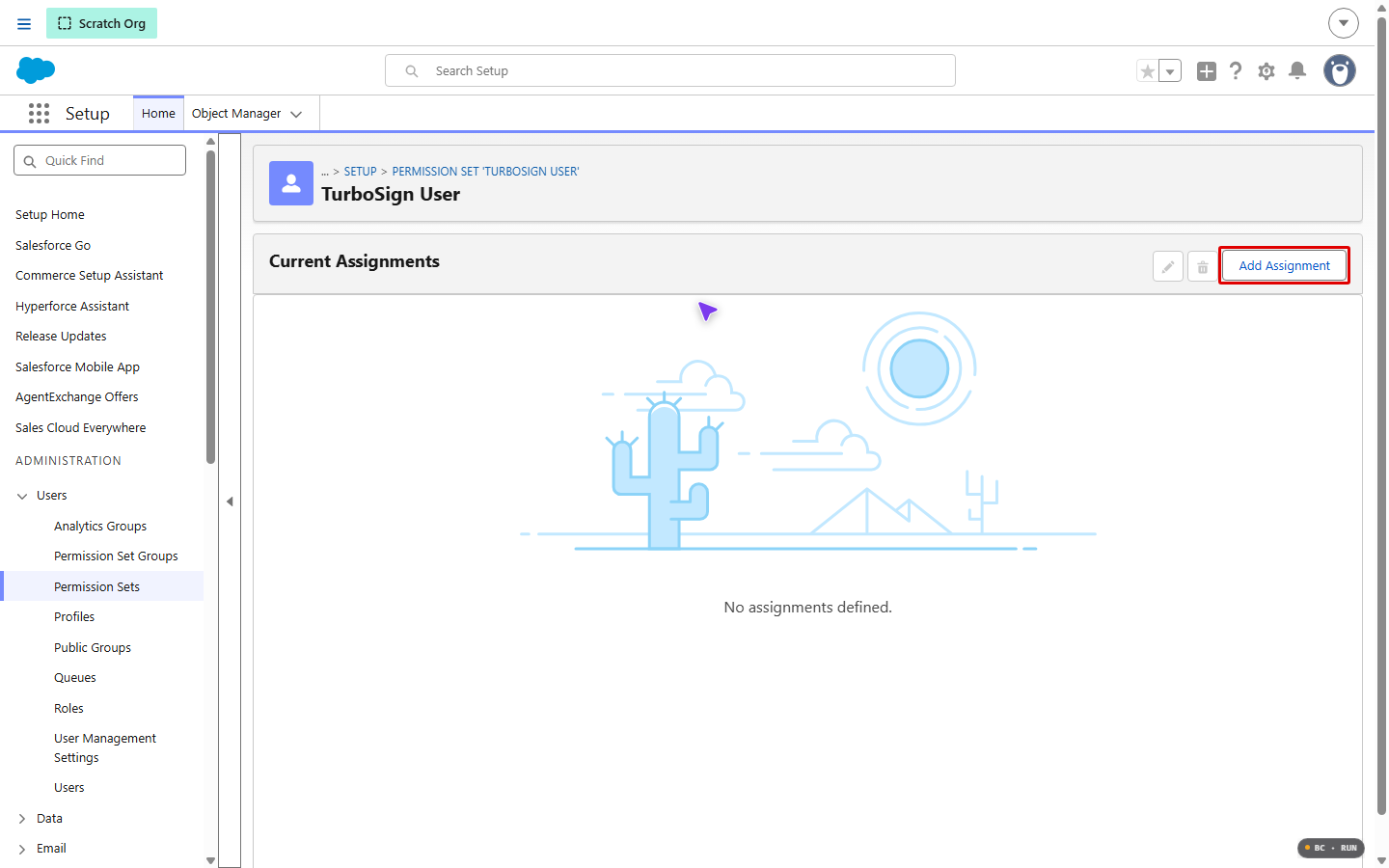The image size is (1389, 868).
Task: Open the App Launcher grid icon
Action: pyautogui.click(x=39, y=114)
